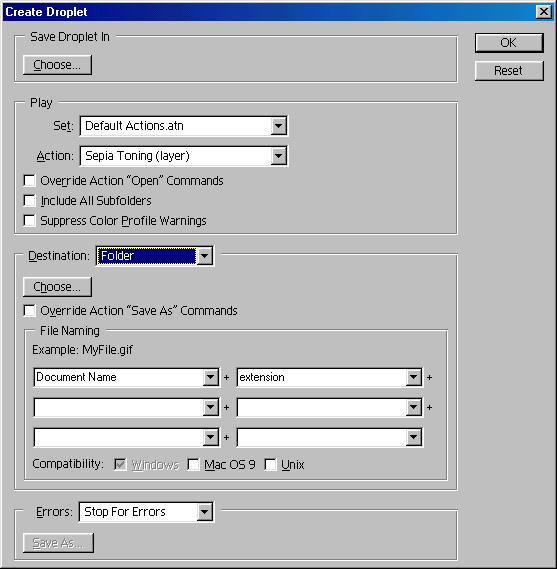
Task: Click Choose under the Destination section
Action: click(x=57, y=287)
